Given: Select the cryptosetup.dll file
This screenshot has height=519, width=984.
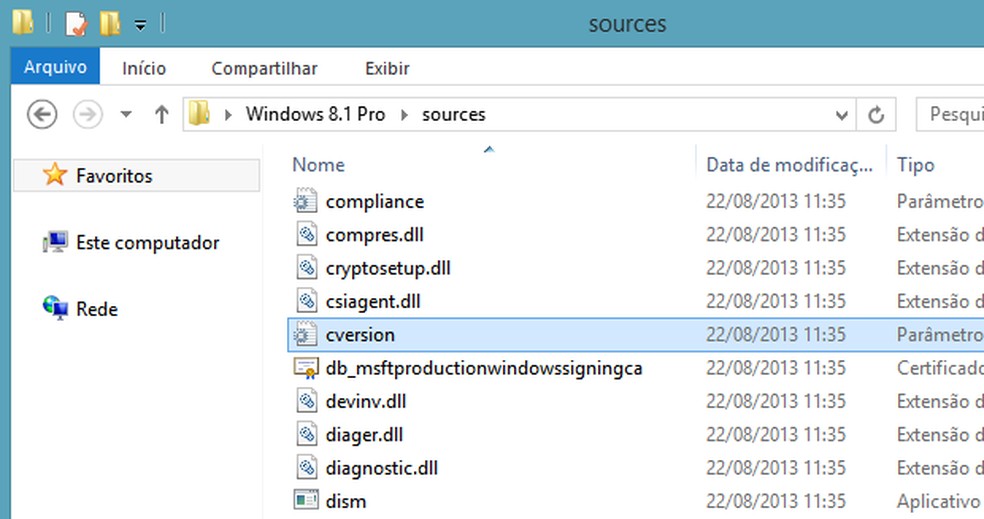Looking at the screenshot, I should [x=388, y=268].
